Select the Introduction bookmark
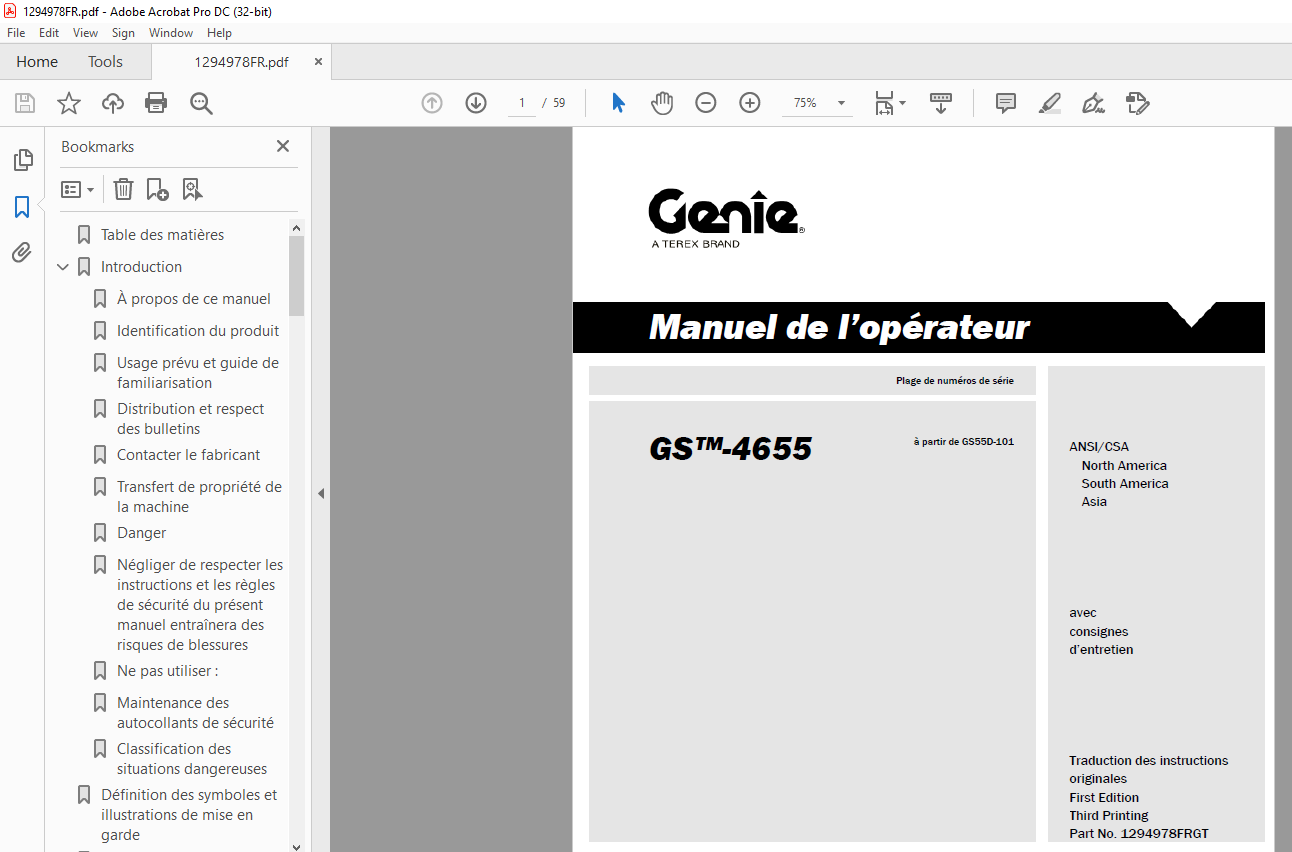This screenshot has height=852, width=1292. [141, 267]
